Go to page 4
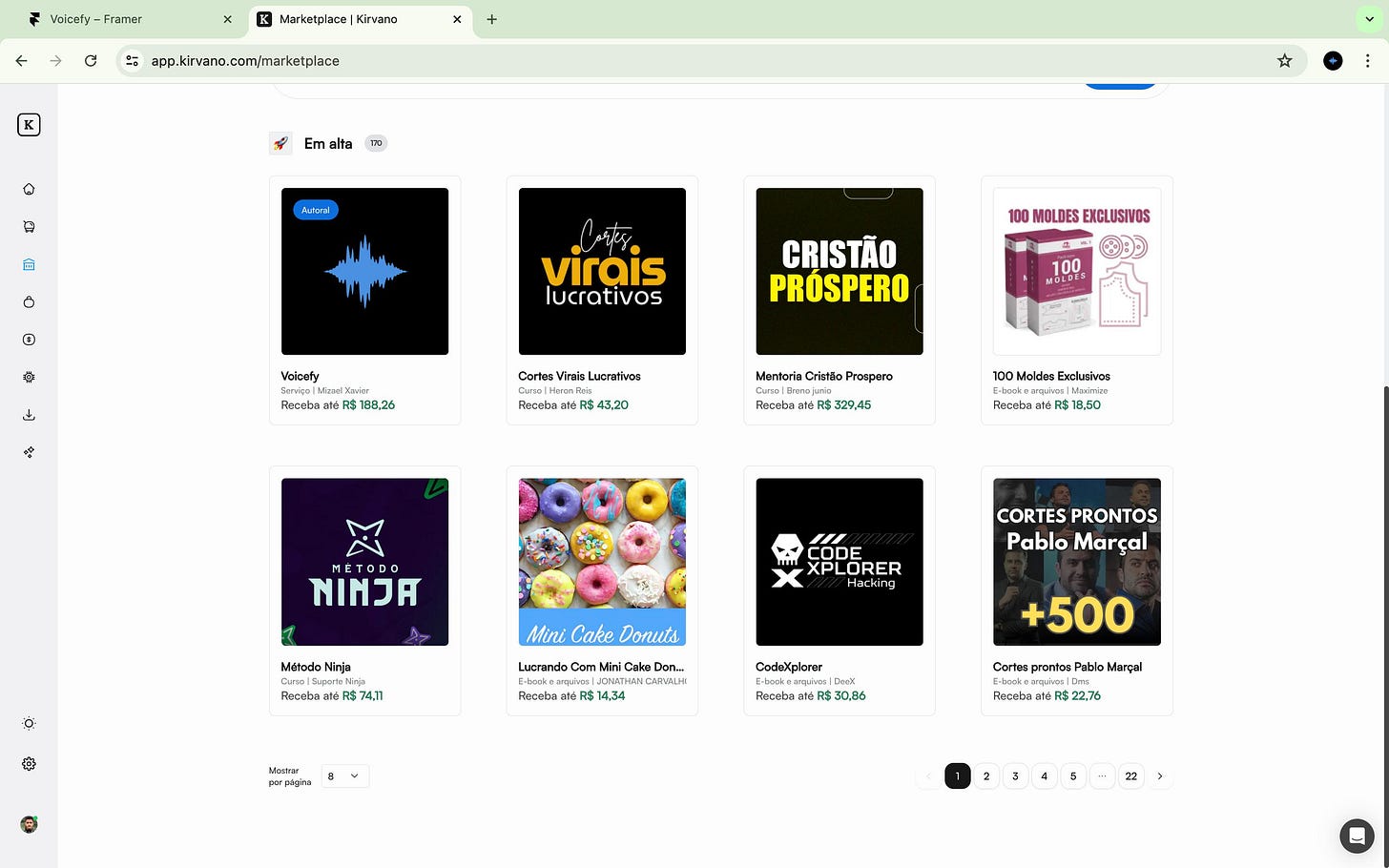 tap(1044, 776)
